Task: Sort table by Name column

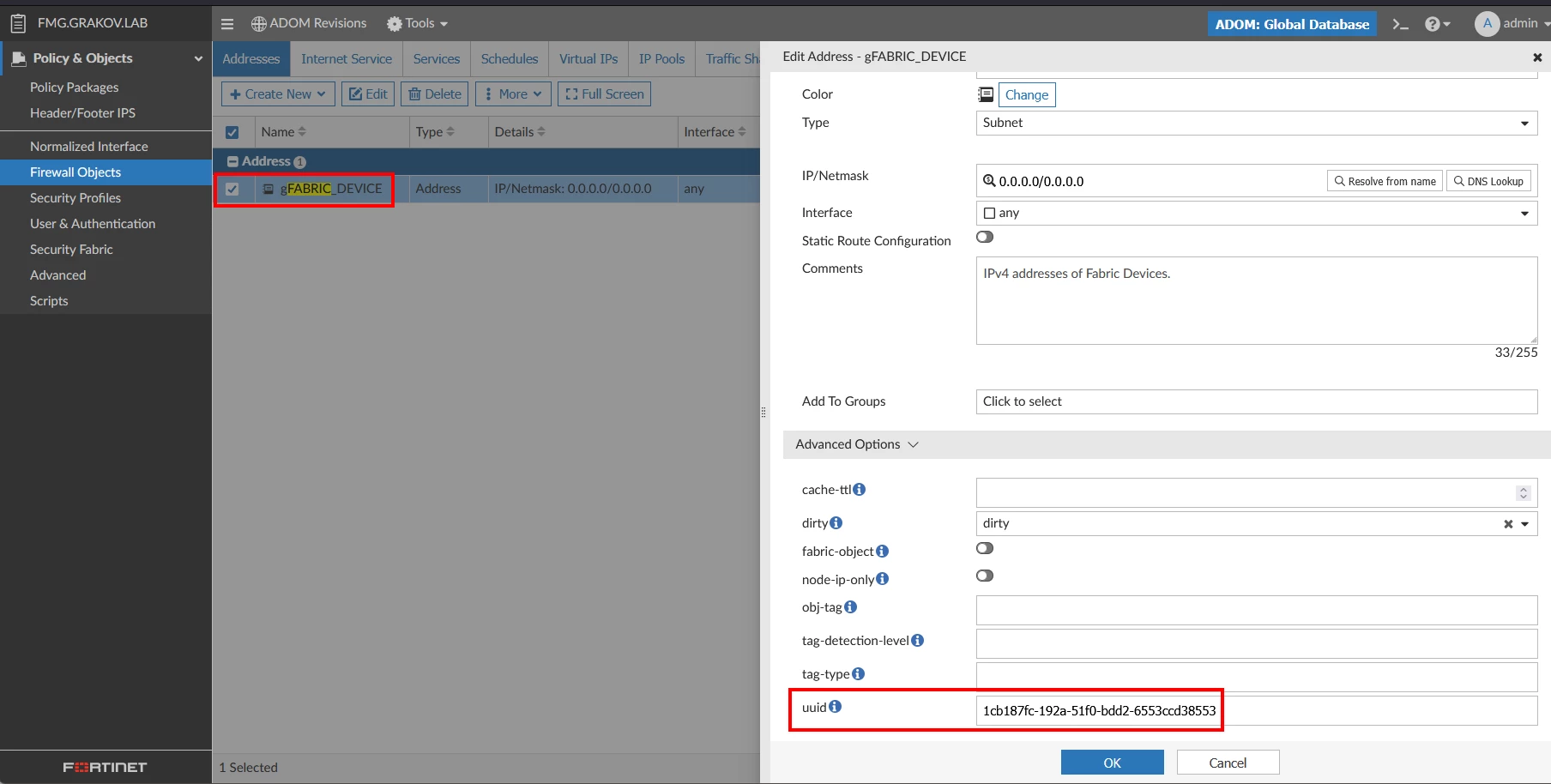Action: click(302, 132)
